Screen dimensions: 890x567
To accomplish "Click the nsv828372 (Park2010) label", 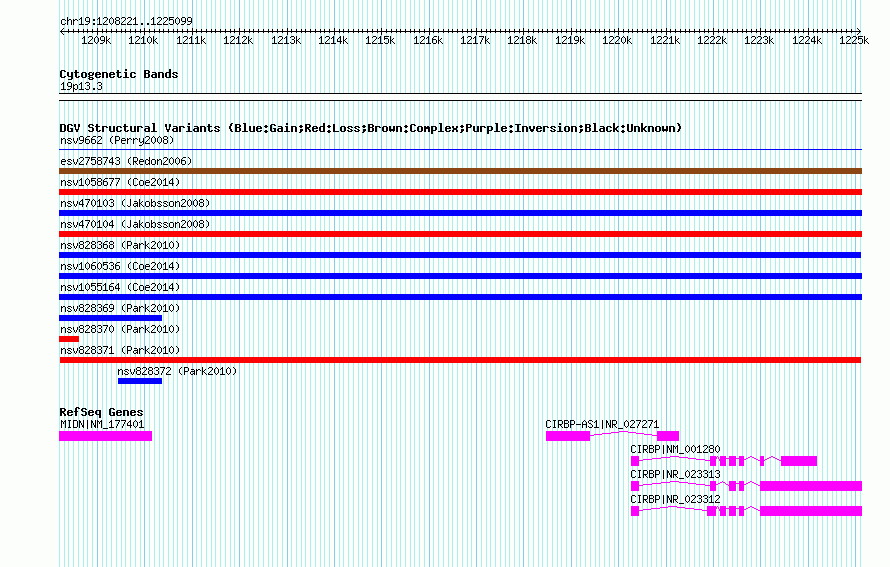I will click(177, 371).
